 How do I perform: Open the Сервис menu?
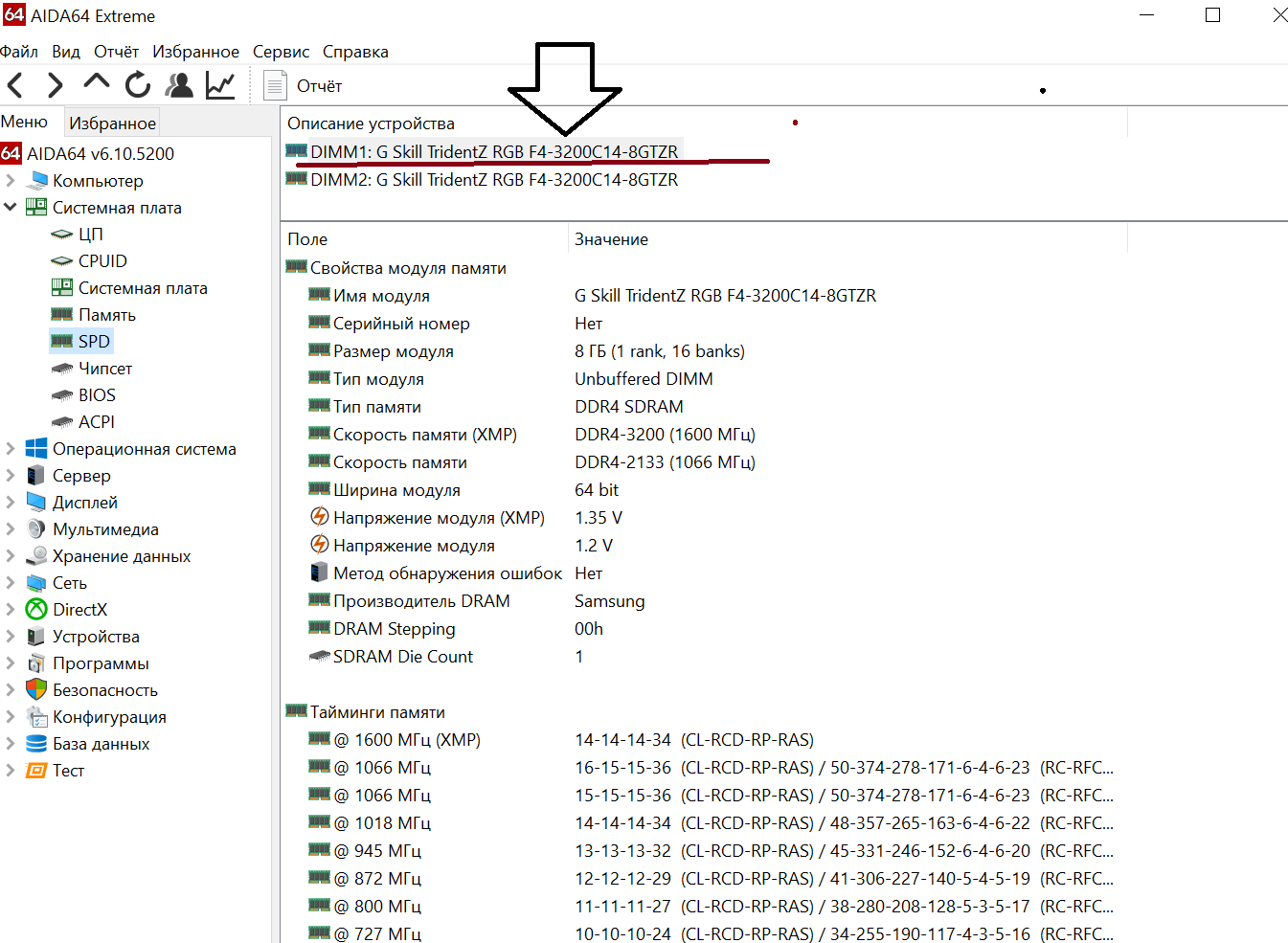coord(281,52)
